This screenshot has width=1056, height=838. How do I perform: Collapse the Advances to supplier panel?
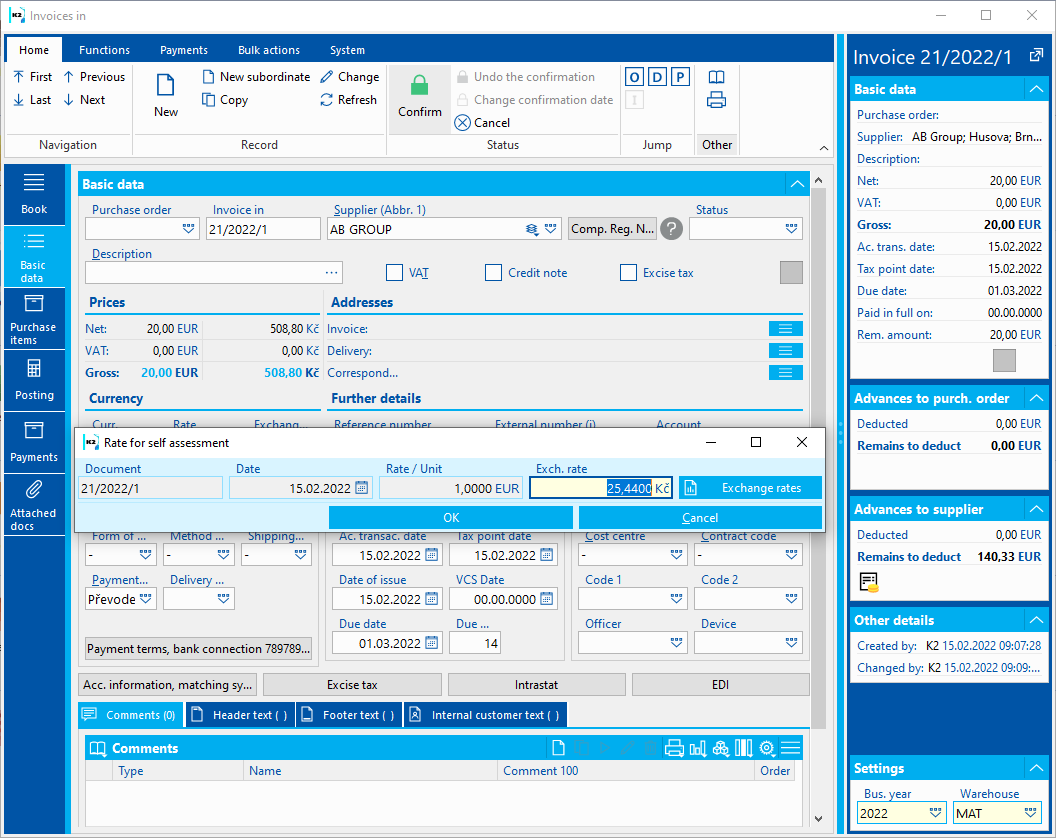point(1036,509)
